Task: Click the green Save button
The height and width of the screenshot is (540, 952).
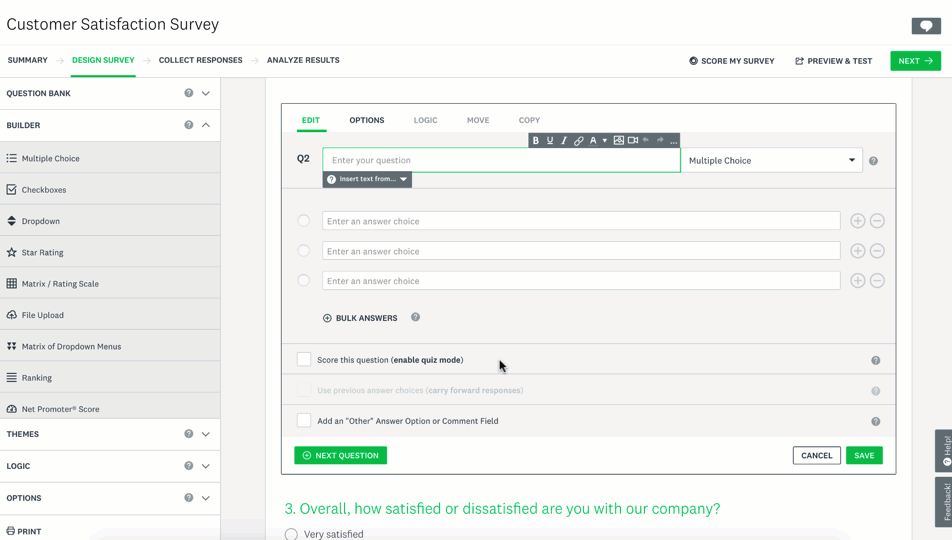Action: tap(864, 455)
